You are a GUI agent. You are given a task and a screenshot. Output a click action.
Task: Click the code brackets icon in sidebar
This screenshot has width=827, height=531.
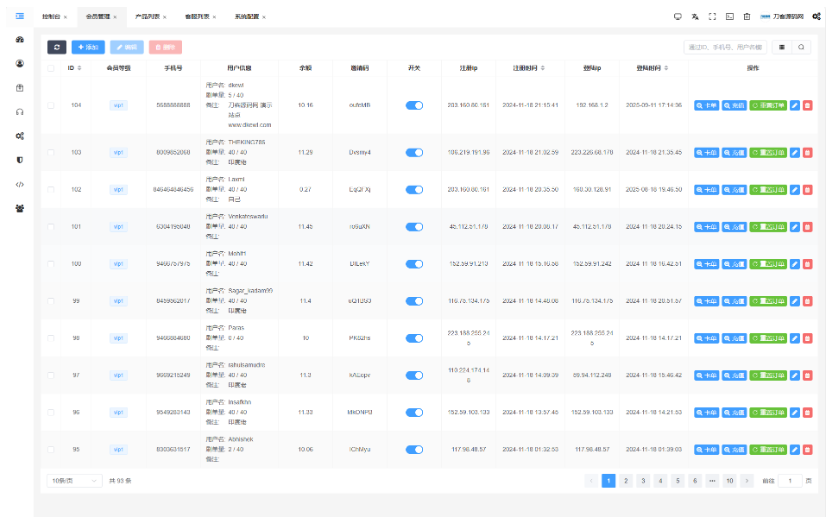click(x=19, y=184)
